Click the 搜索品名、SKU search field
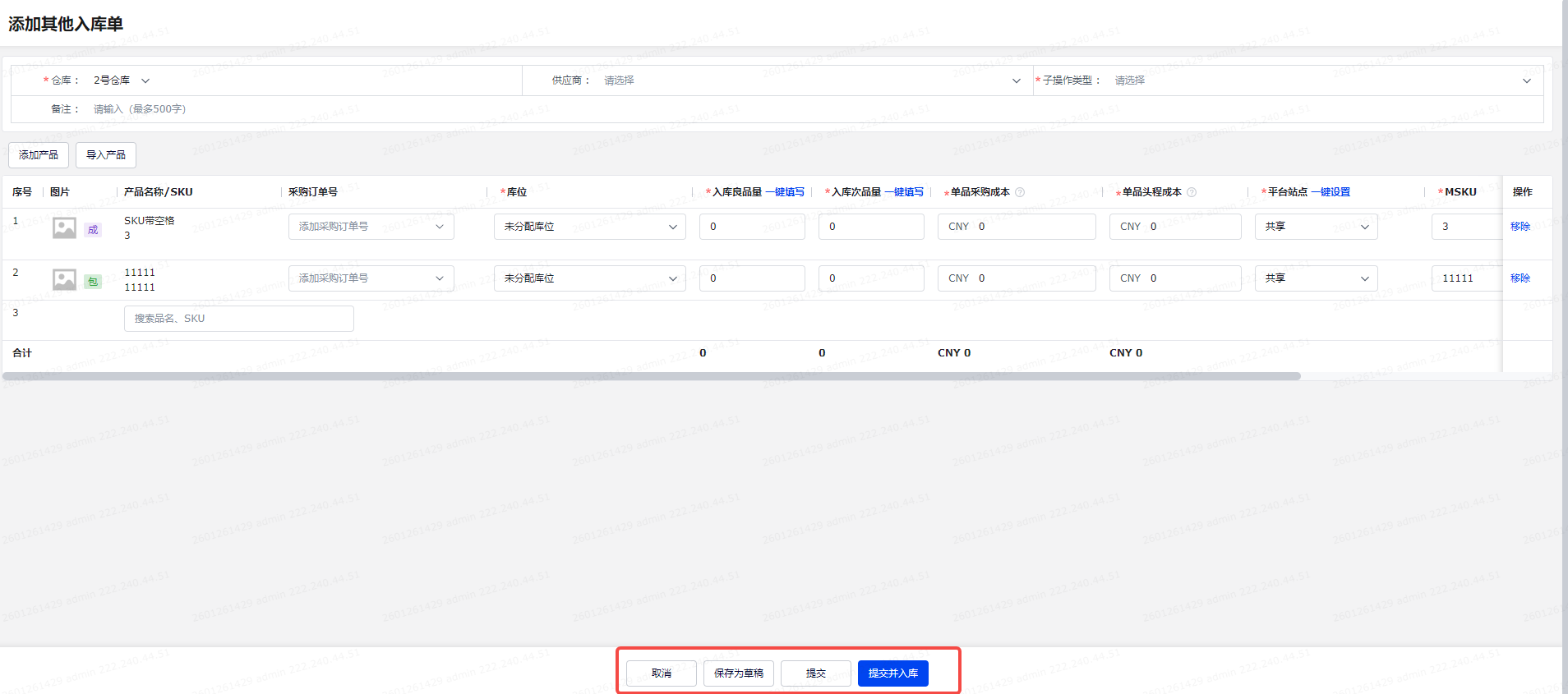The width and height of the screenshot is (1568, 694). (x=239, y=319)
